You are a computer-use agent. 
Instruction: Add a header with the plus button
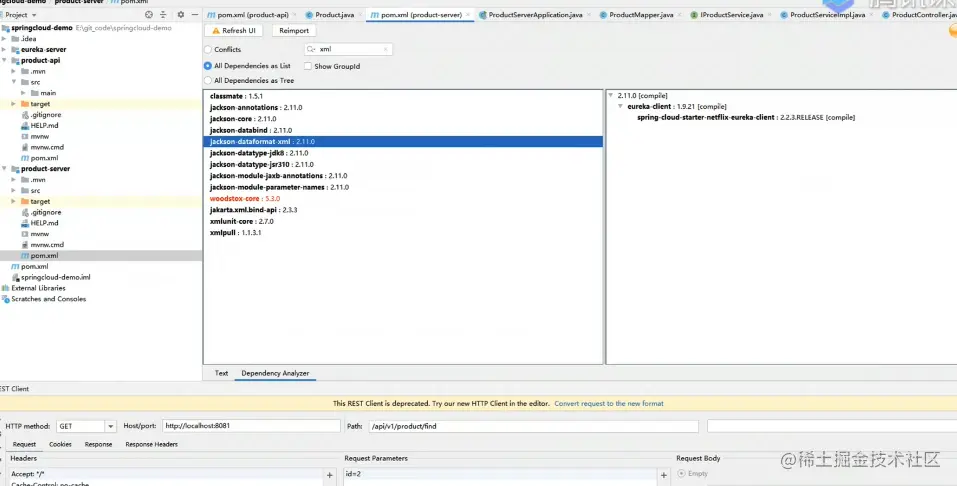coord(330,475)
